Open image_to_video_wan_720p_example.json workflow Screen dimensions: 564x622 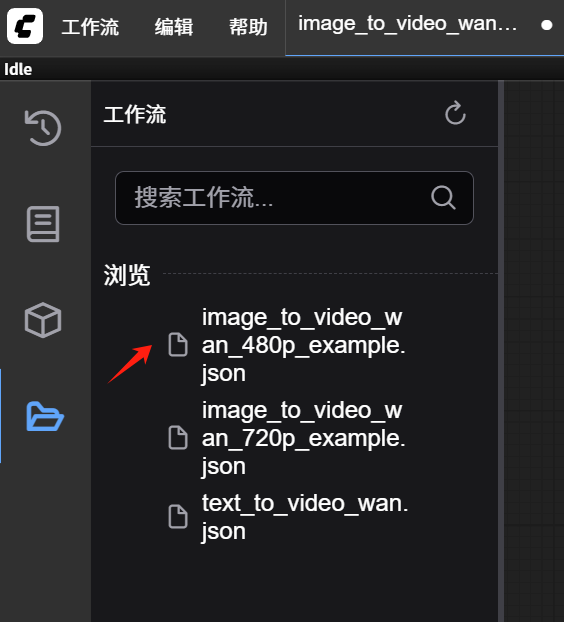point(304,438)
